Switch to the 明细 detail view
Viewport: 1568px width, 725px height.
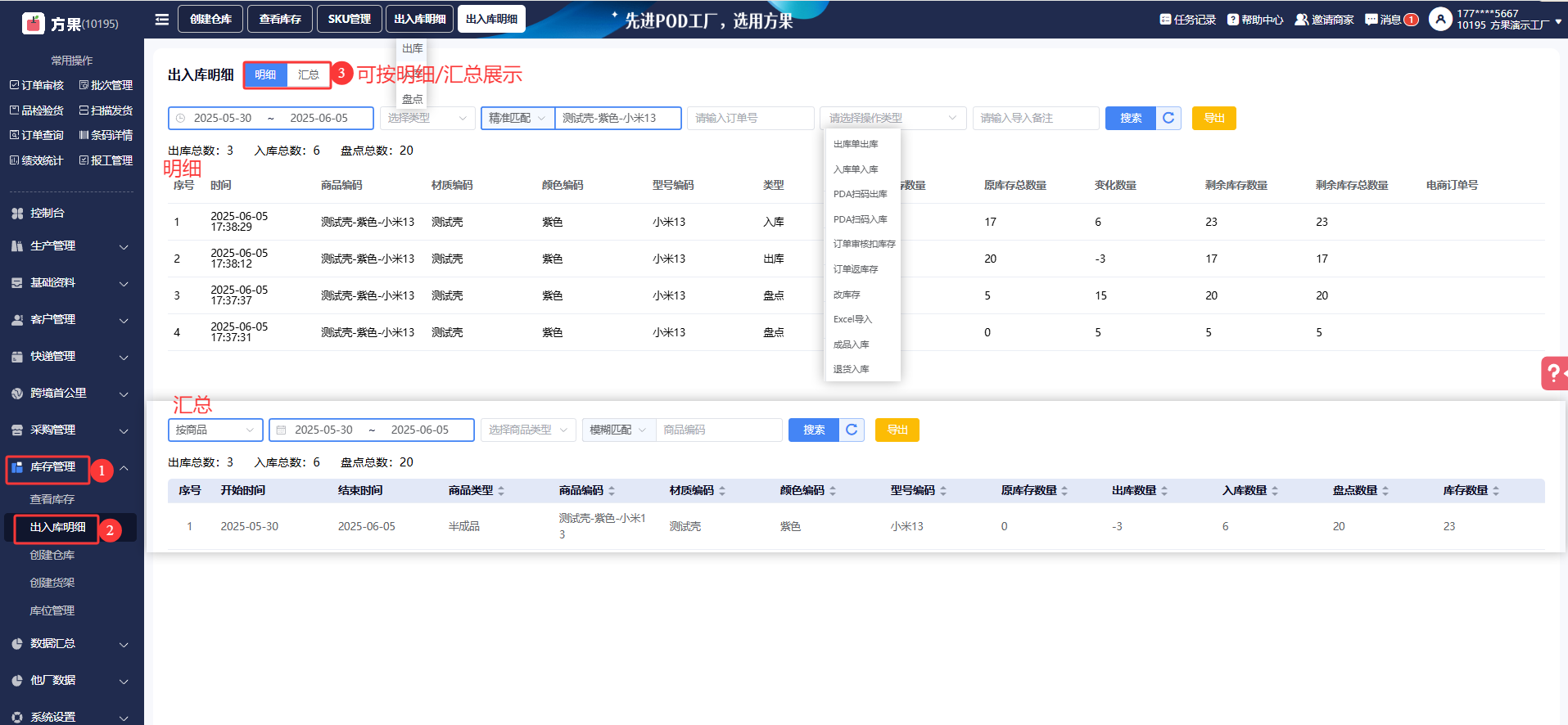tap(265, 74)
